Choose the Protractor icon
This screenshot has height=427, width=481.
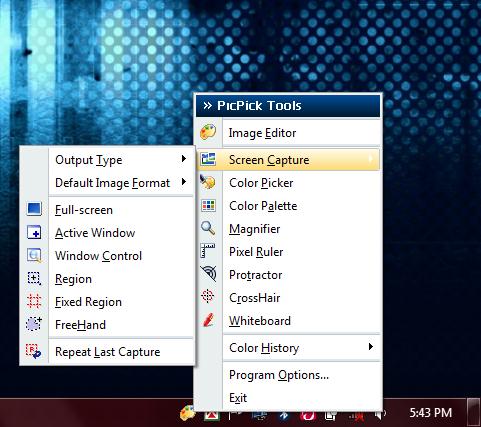[x=208, y=274]
